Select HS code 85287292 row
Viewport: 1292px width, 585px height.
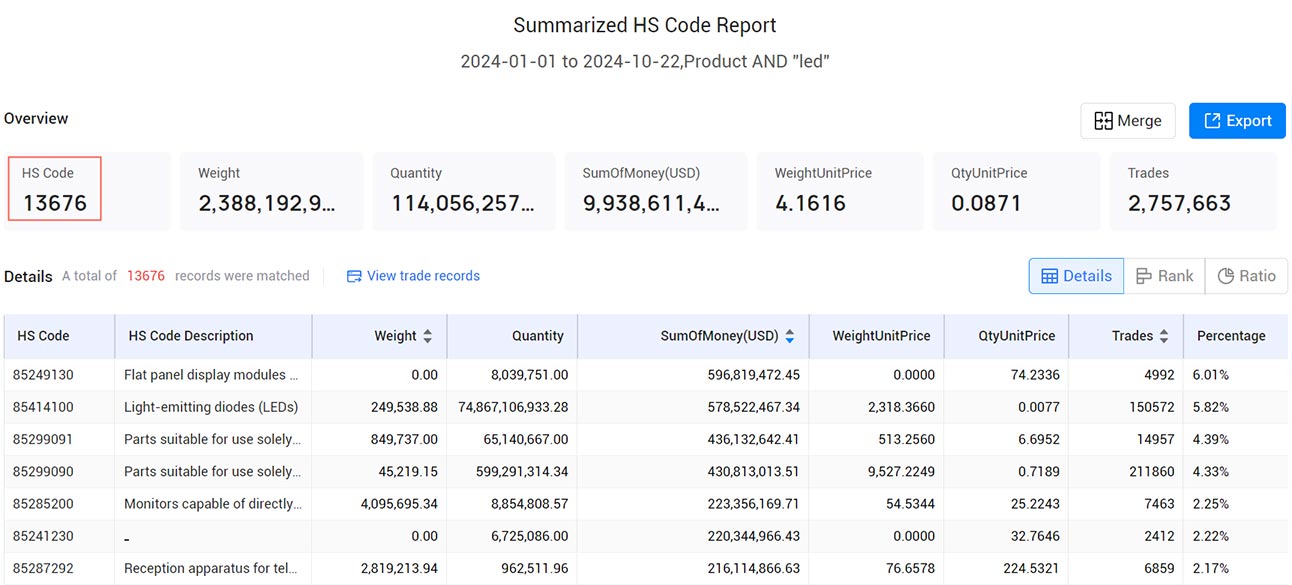pyautogui.click(x=645, y=568)
